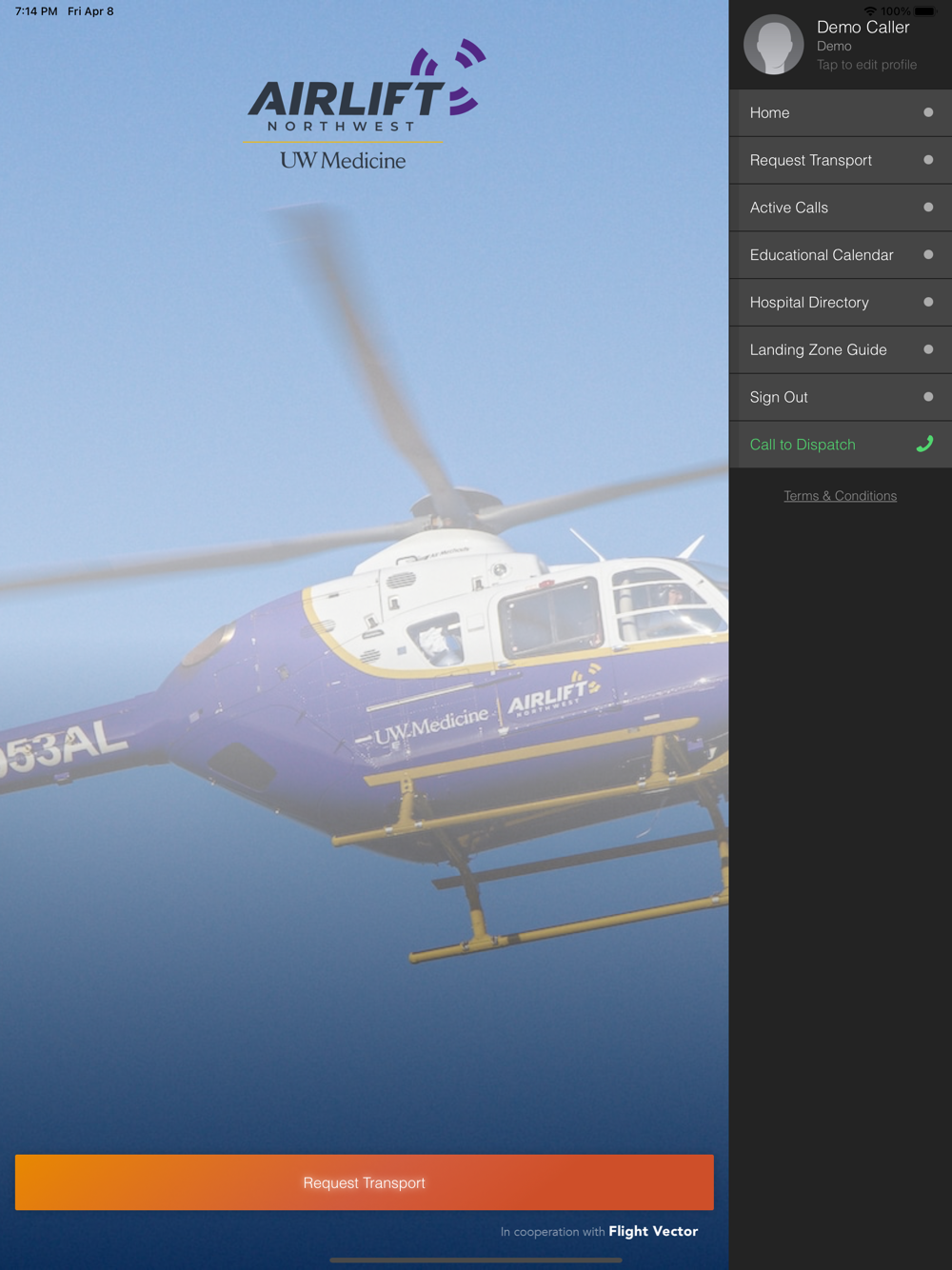Select Request Transport in side menu
This screenshot has width=952, height=1270.
click(x=841, y=160)
